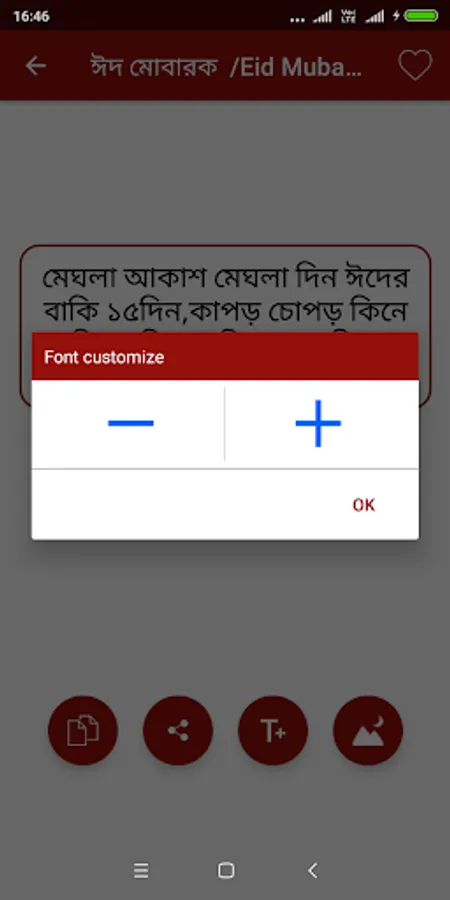Confirm font dialog by clicking OK
Viewport: 450px width, 900px height.
[364, 505]
